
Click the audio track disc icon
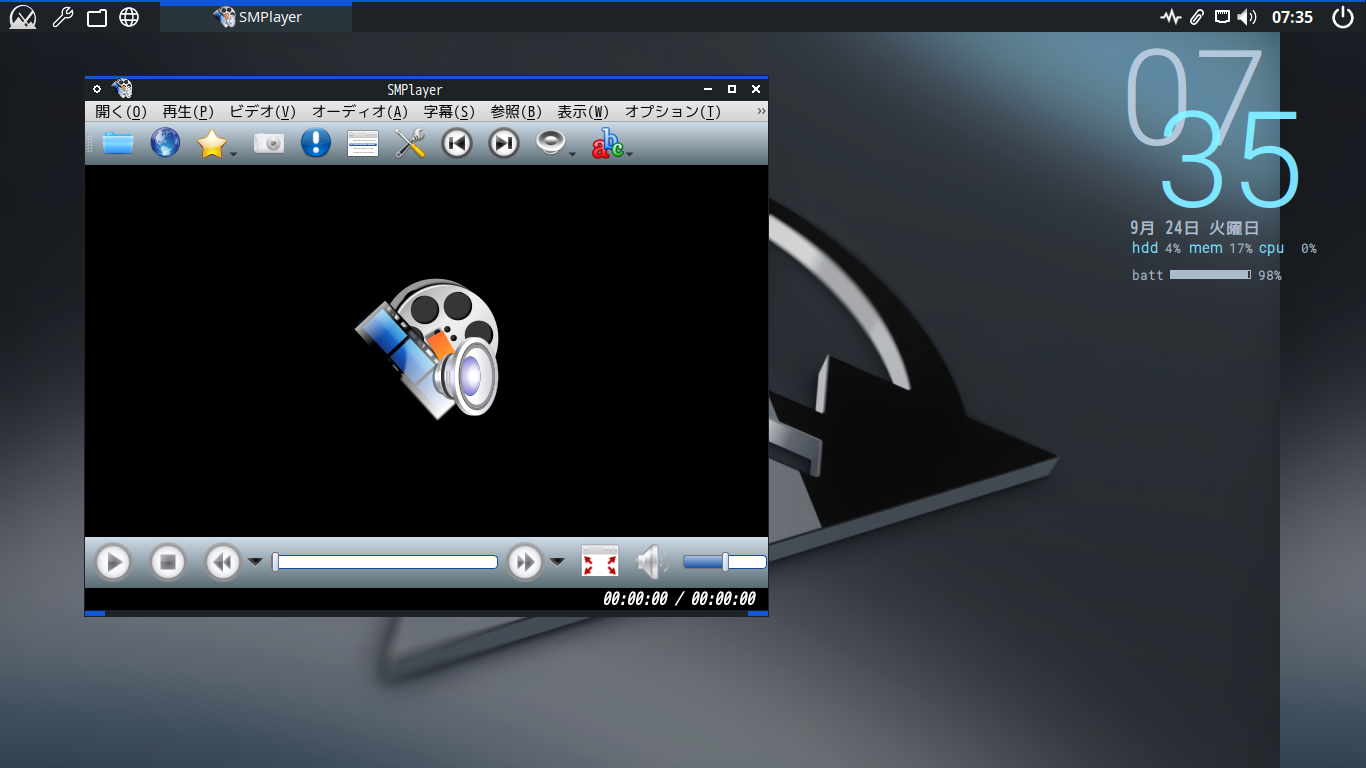coord(551,143)
